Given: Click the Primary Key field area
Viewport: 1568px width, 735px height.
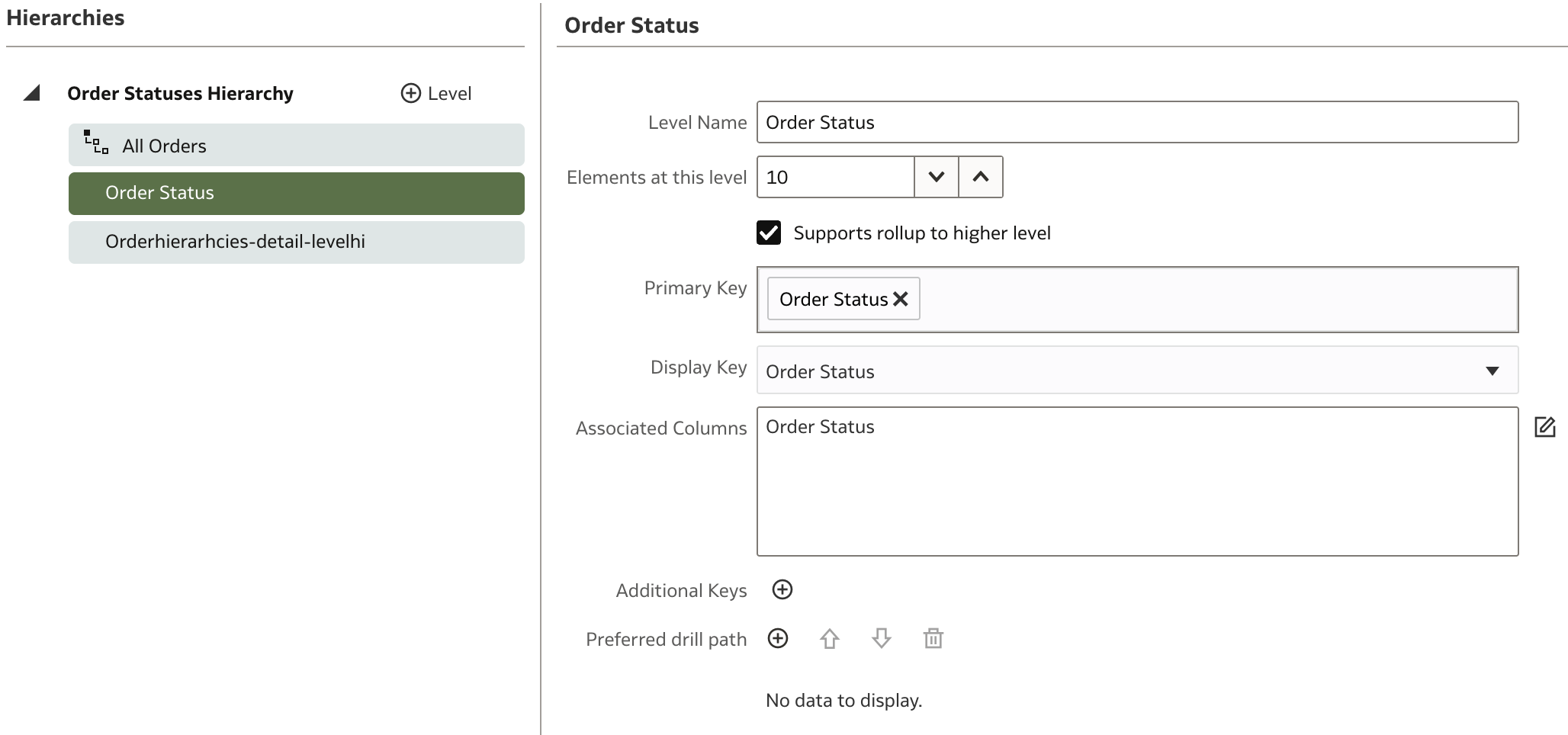Looking at the screenshot, I should pos(1137,300).
